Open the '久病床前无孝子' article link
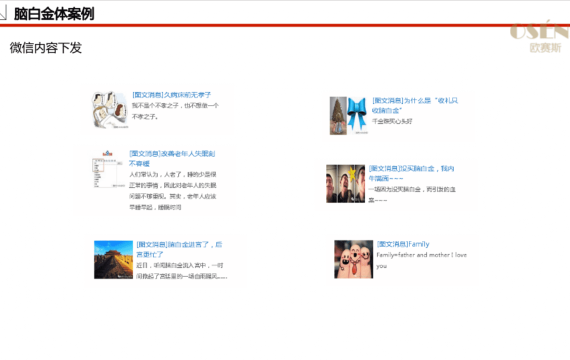The height and width of the screenshot is (360, 570). pyautogui.click(x=171, y=95)
